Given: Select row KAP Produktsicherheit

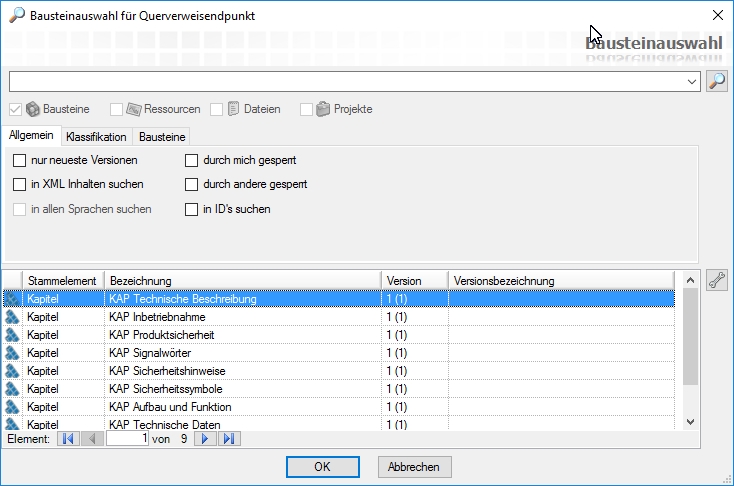Looking at the screenshot, I should click(x=339, y=335).
